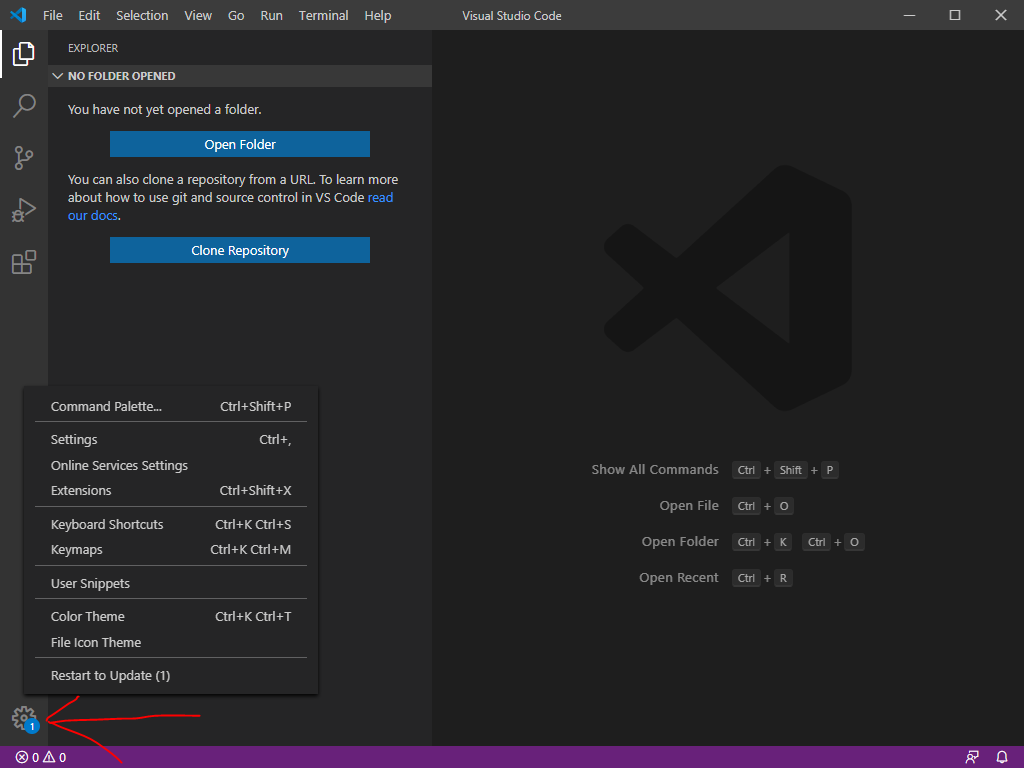The image size is (1024, 768).
Task: Click the Open Folder button
Action: click(x=240, y=144)
